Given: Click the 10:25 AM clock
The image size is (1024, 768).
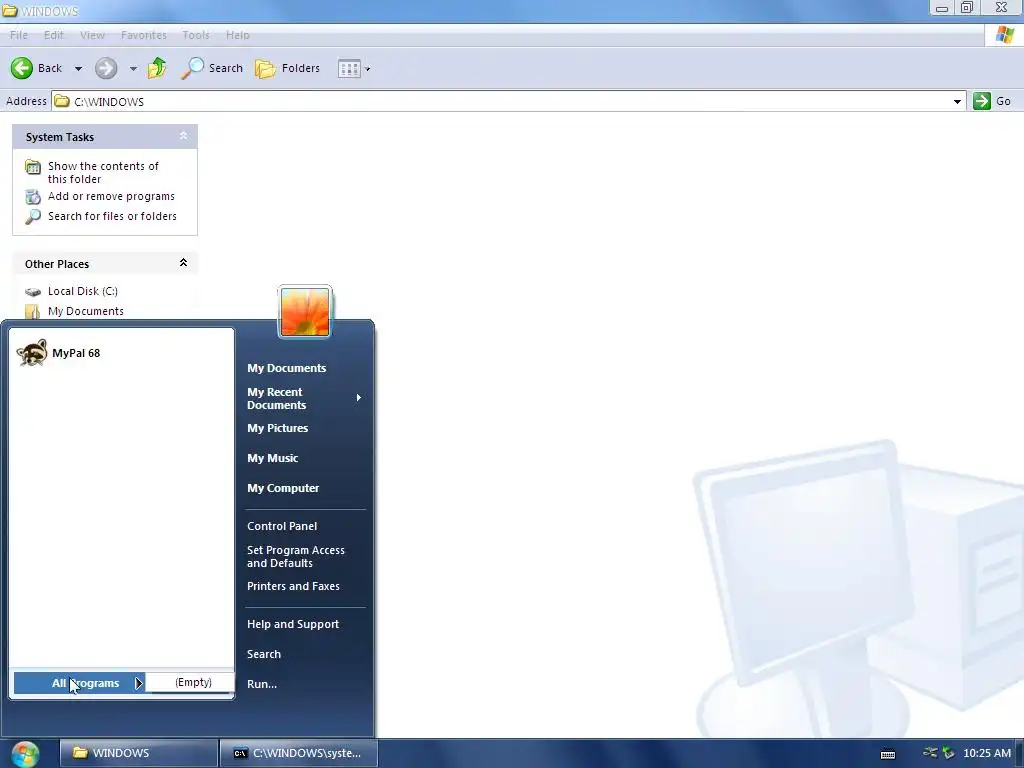Looking at the screenshot, I should tap(987, 753).
